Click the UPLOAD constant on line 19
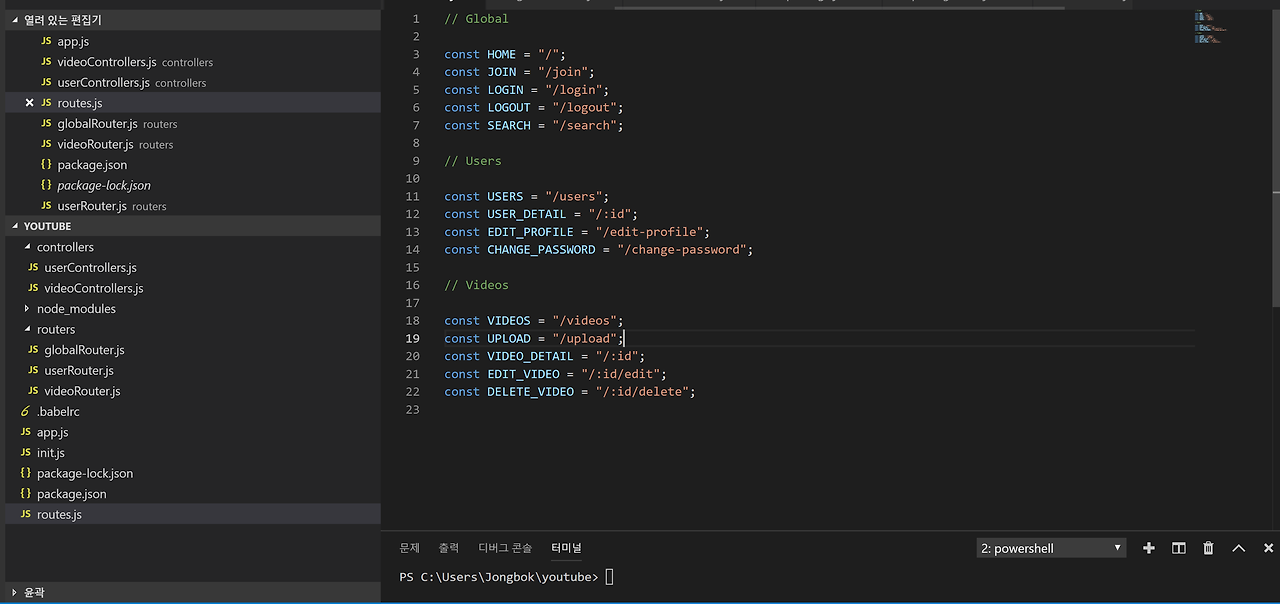This screenshot has height=604, width=1280. click(x=509, y=339)
